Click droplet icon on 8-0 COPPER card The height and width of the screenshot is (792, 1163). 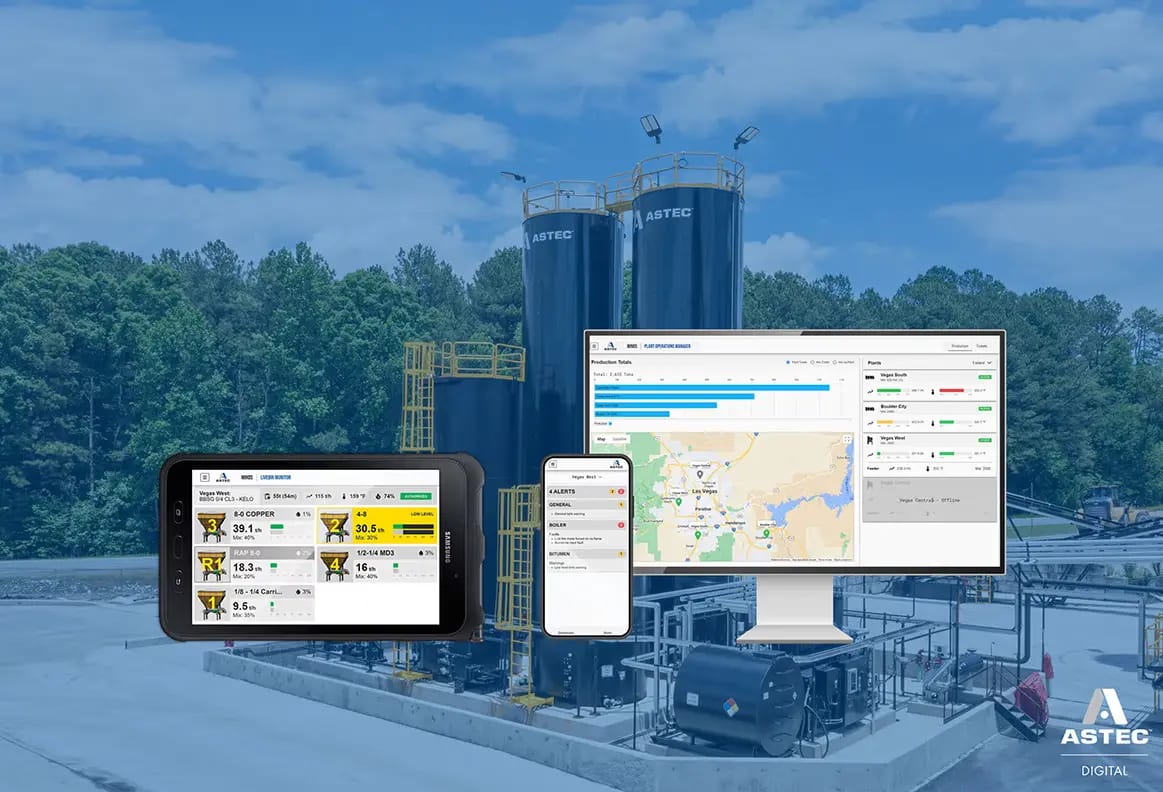298,515
